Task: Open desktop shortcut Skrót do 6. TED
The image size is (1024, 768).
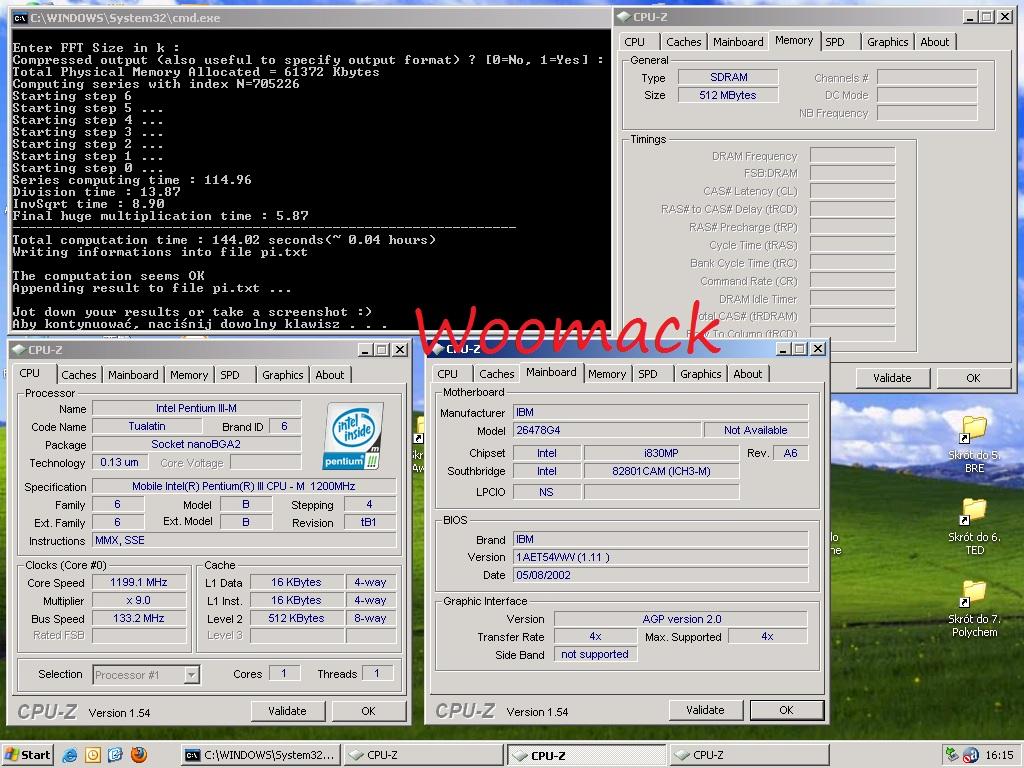Action: 974,527
